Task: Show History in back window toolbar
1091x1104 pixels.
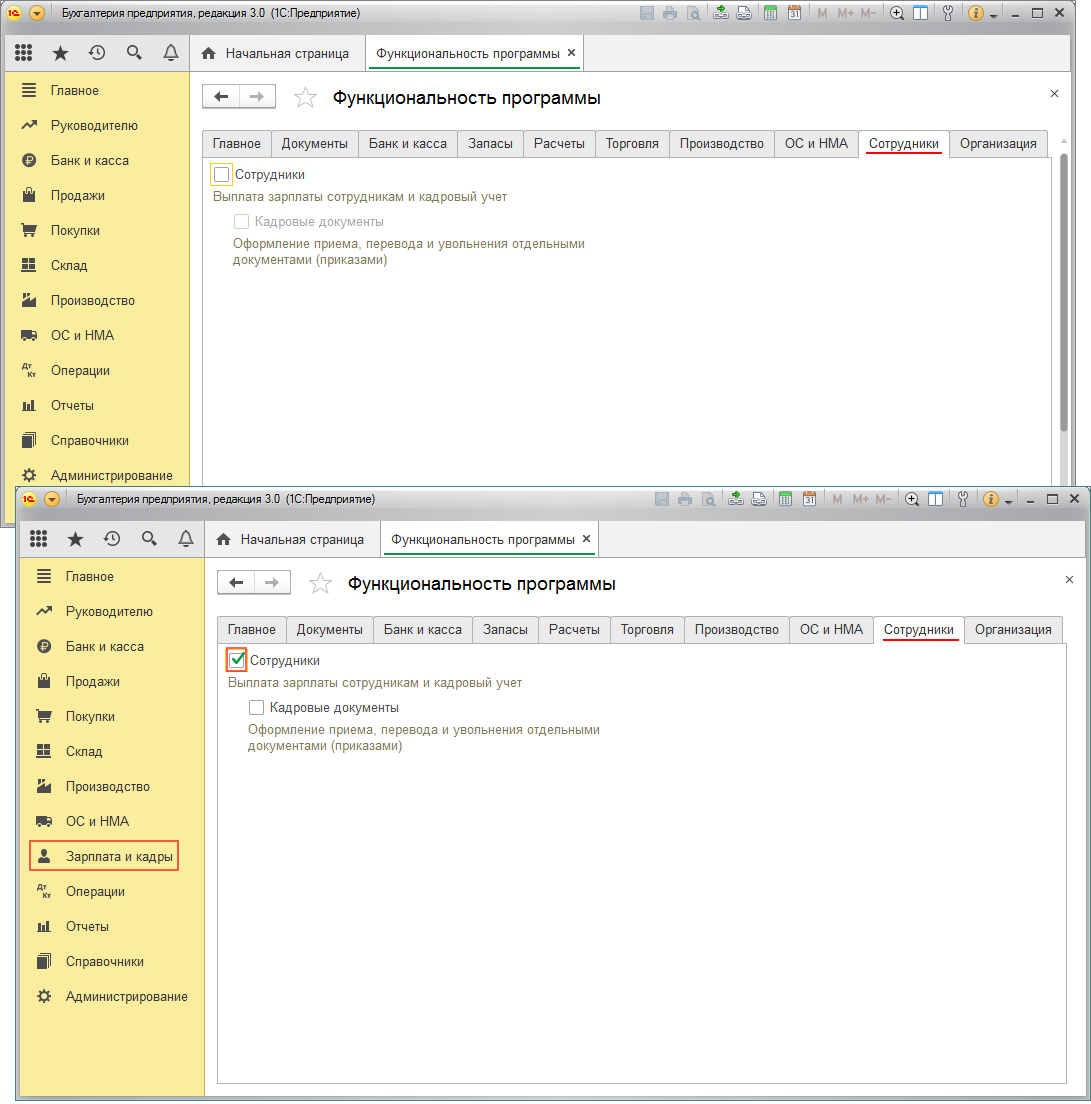Action: 97,53
